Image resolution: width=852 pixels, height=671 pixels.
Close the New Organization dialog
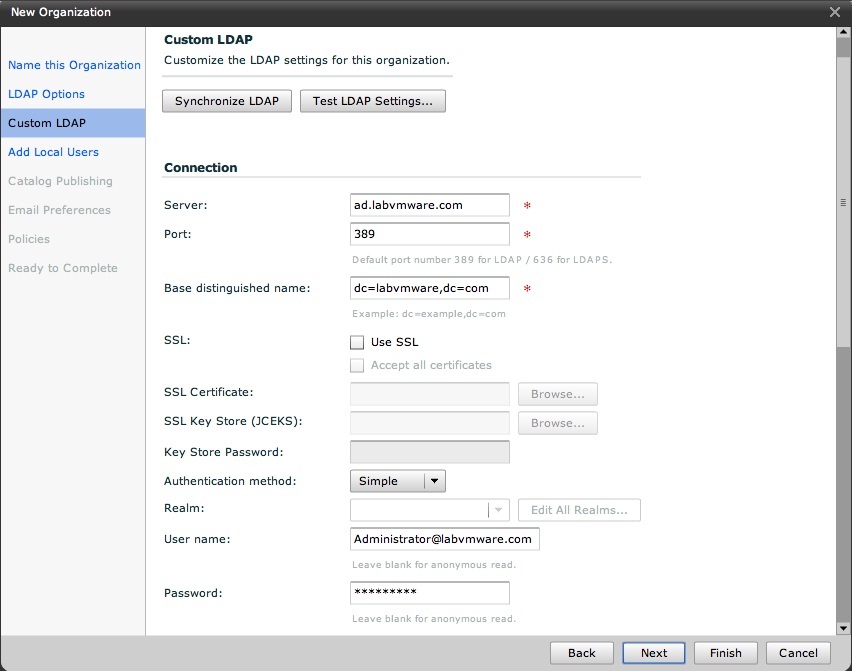coord(835,12)
